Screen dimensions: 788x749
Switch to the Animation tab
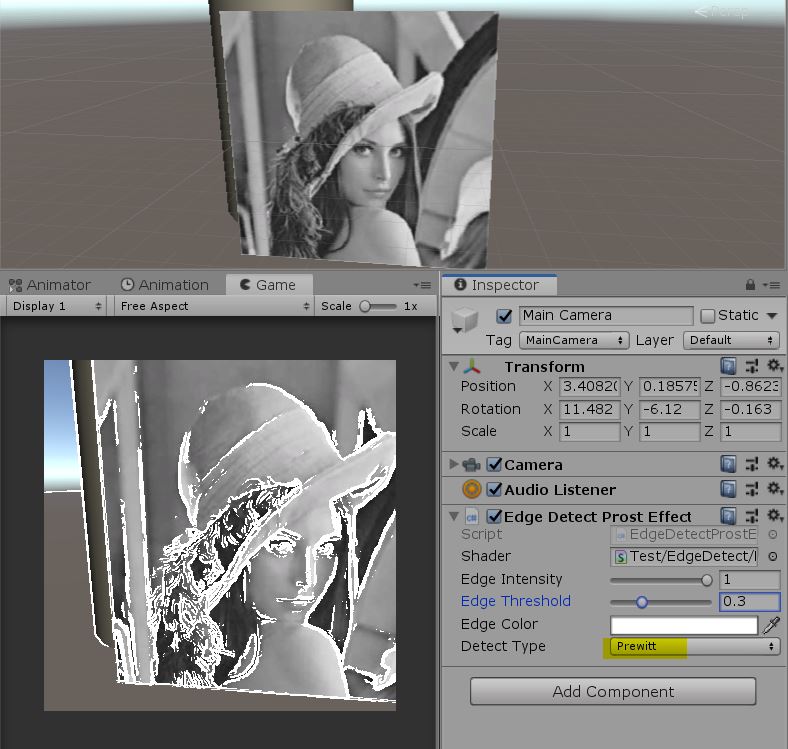tap(164, 285)
